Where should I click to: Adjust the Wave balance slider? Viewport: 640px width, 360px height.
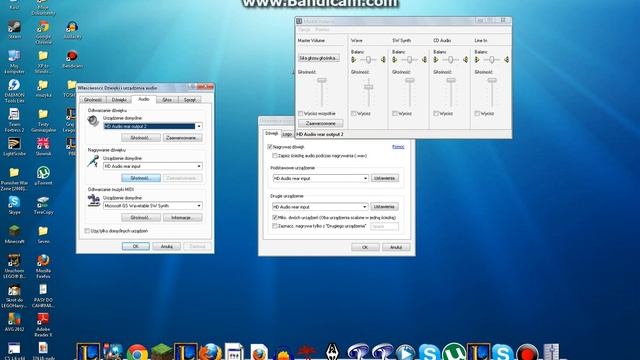368,60
